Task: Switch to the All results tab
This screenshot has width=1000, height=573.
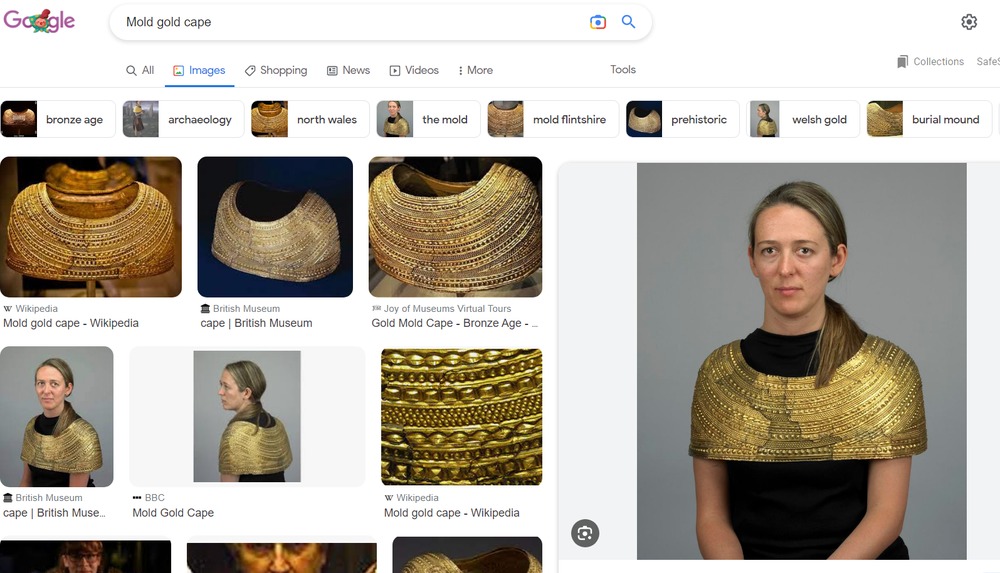Action: click(x=140, y=70)
